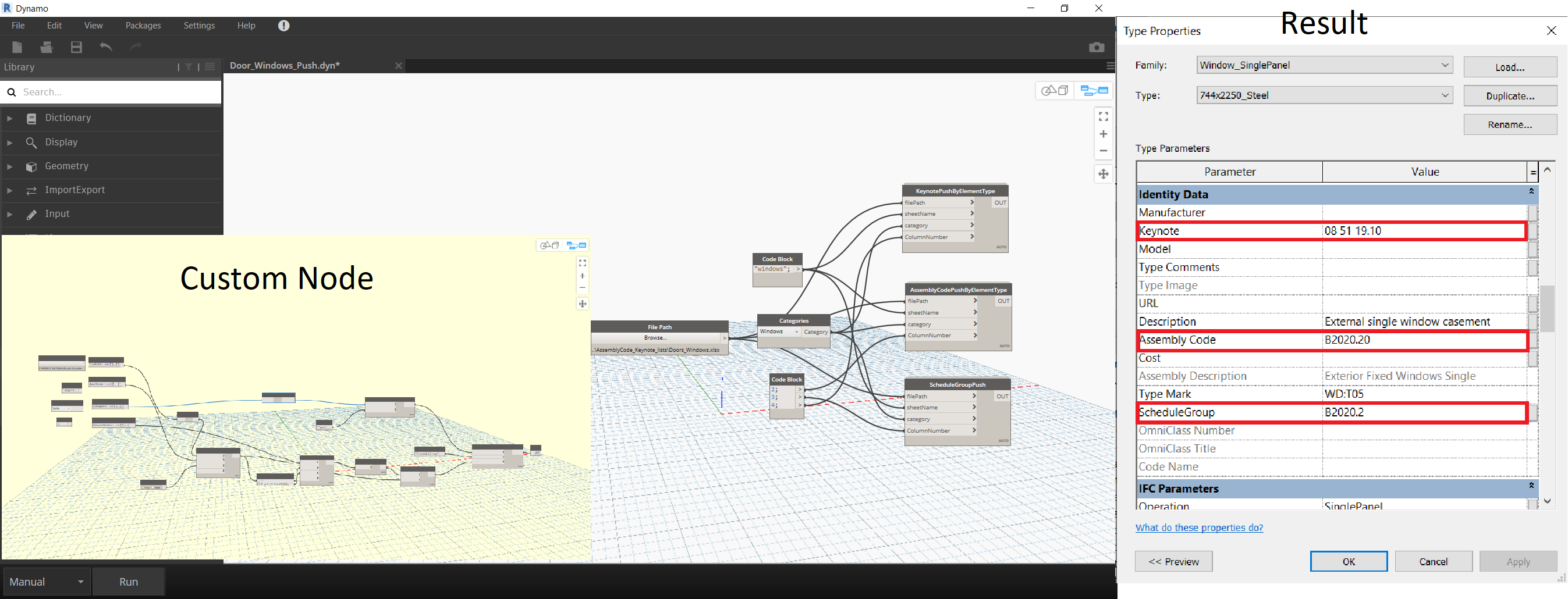
Task: Zoom to fit in the Custom Node view
Action: click(583, 263)
